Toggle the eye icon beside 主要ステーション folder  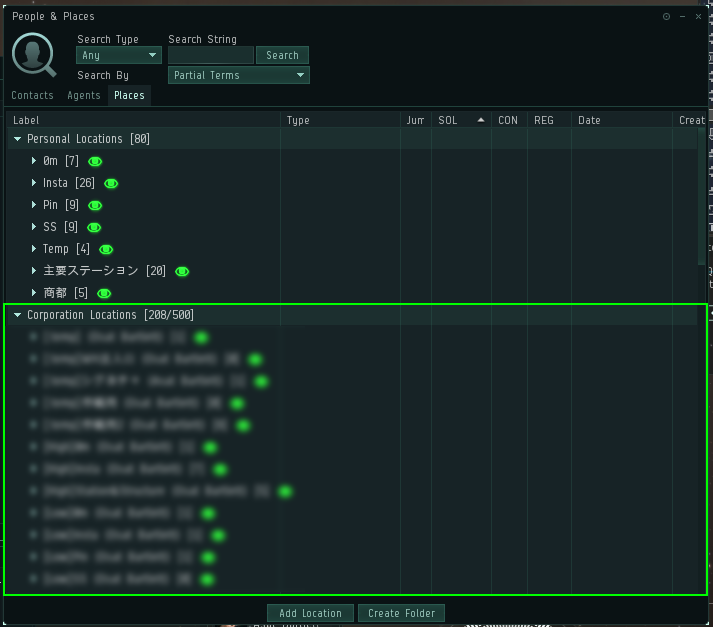[x=182, y=271]
